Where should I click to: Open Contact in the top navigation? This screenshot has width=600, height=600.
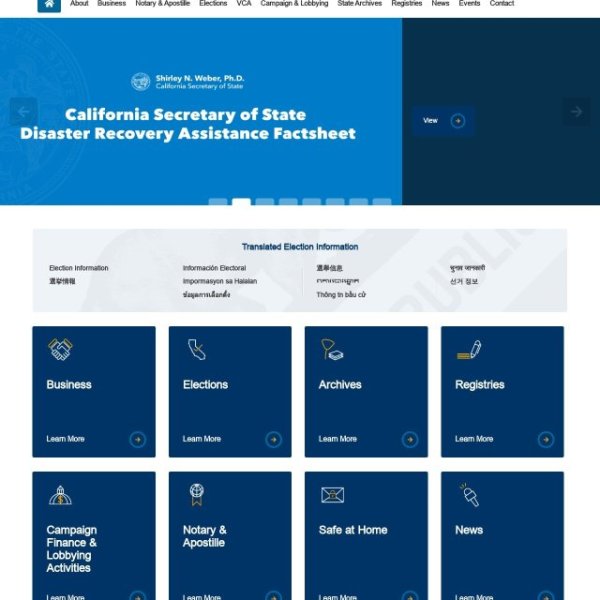502,3
